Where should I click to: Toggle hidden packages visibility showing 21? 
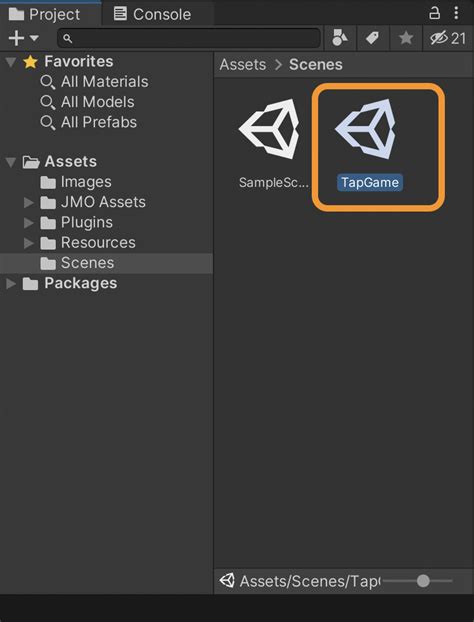pyautogui.click(x=448, y=38)
